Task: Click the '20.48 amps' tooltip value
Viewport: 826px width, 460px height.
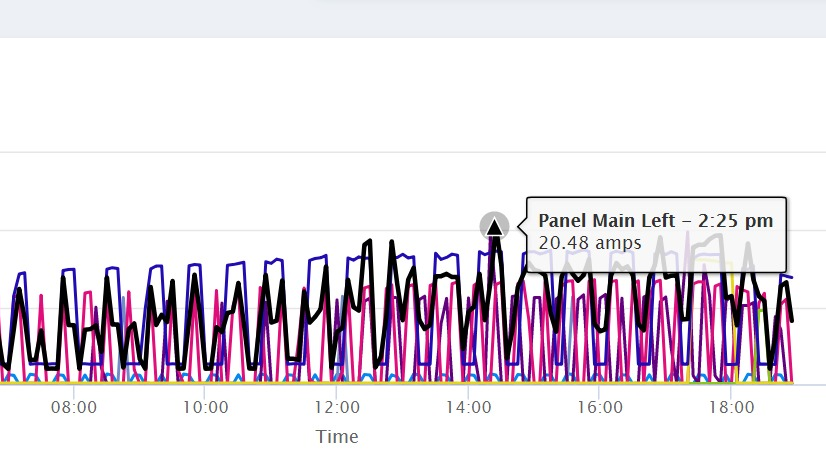Action: [590, 243]
